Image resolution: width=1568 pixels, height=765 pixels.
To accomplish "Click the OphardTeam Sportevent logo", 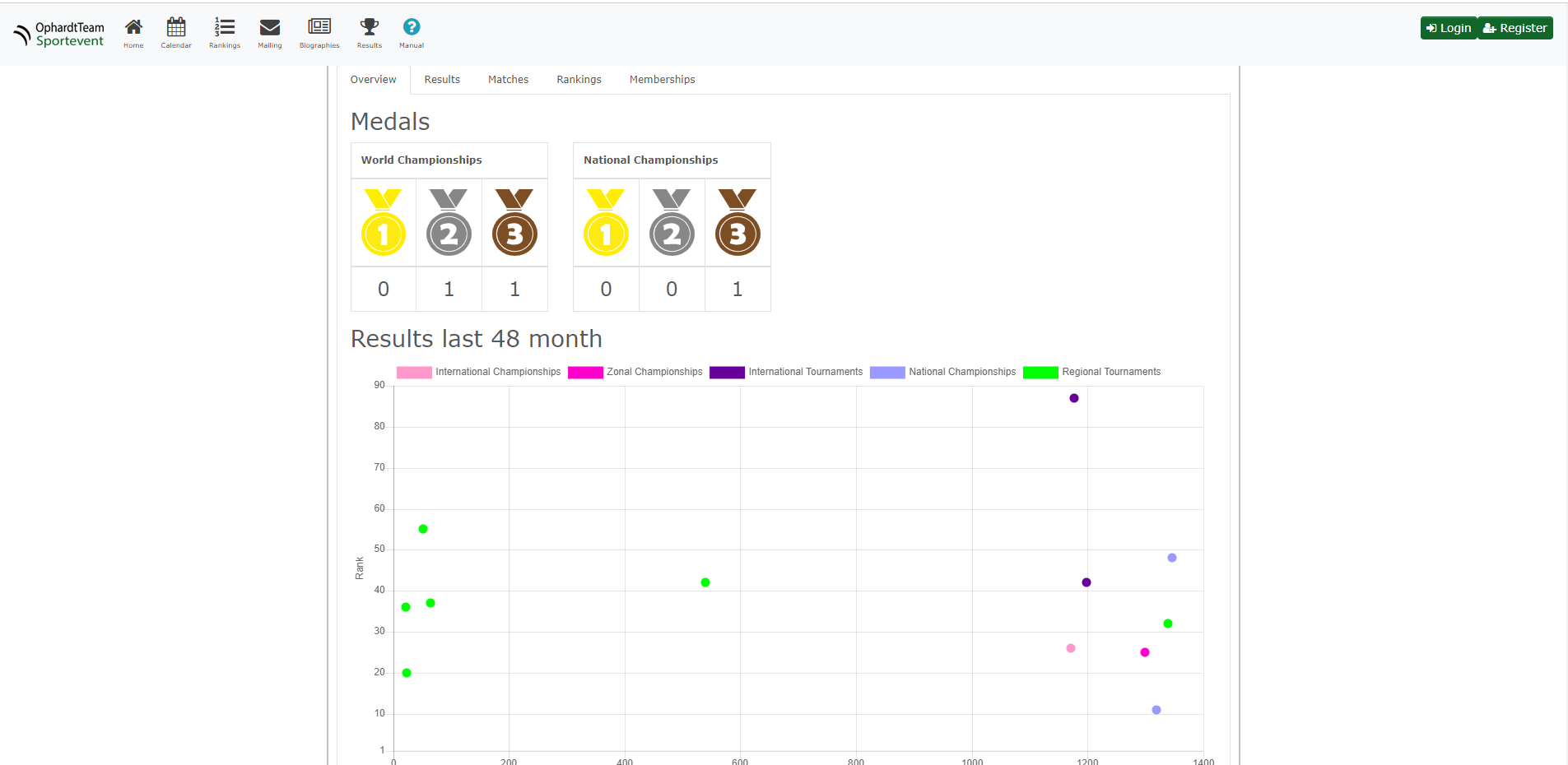I will click(x=59, y=34).
